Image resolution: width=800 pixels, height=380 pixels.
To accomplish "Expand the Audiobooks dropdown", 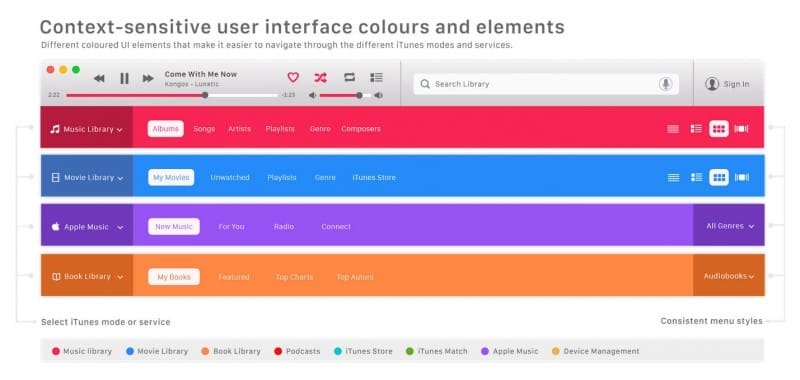I will click(729, 276).
